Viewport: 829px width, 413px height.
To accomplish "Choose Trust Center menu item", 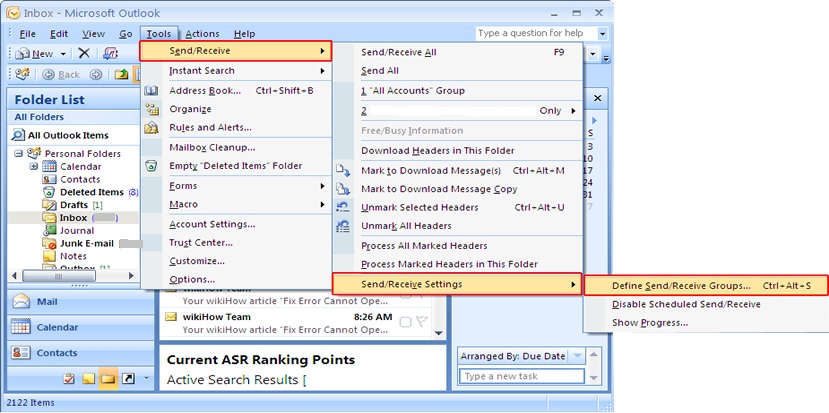I will pyautogui.click(x=236, y=243).
